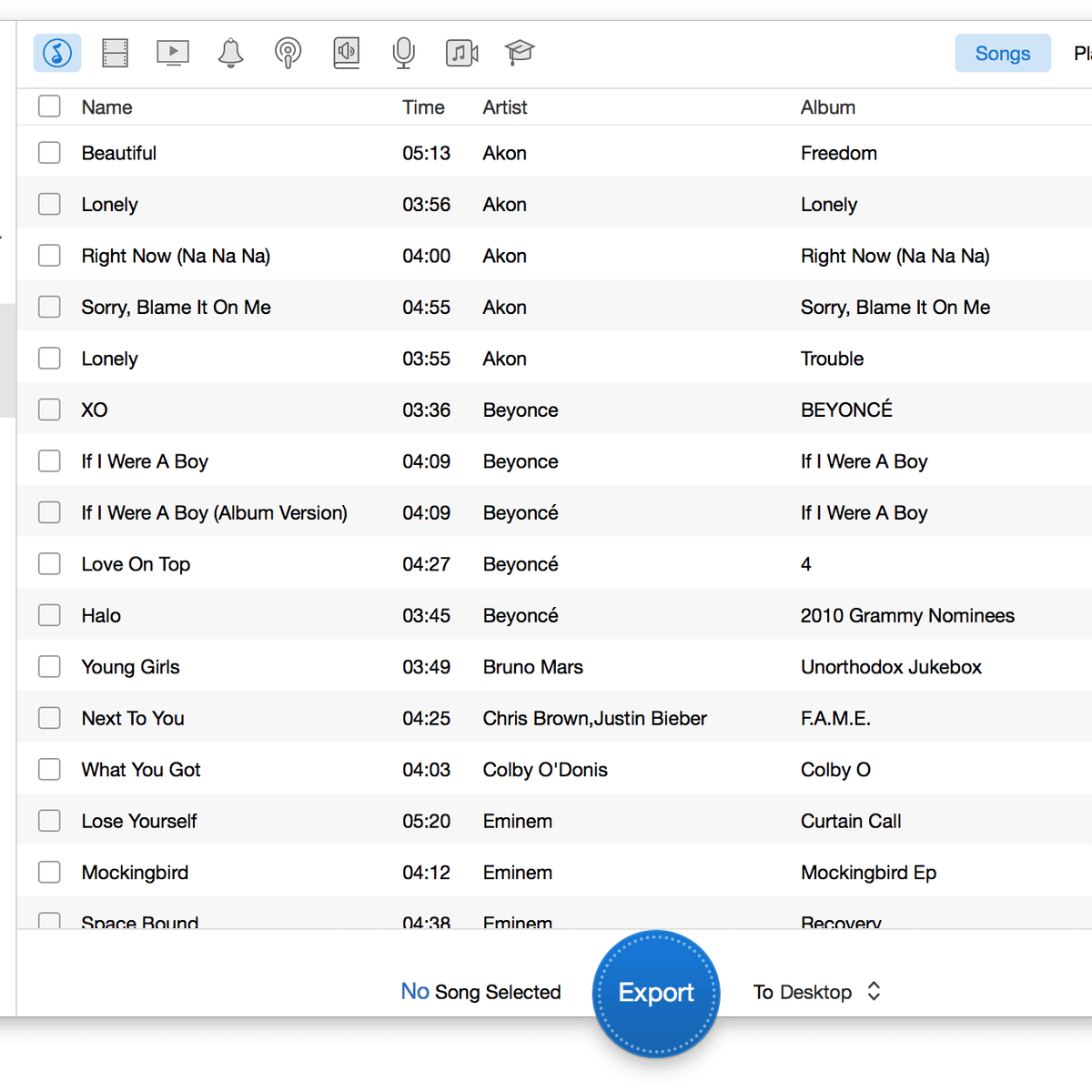Click the song name Beautiful
The width and height of the screenshot is (1092, 1092).
click(x=119, y=153)
